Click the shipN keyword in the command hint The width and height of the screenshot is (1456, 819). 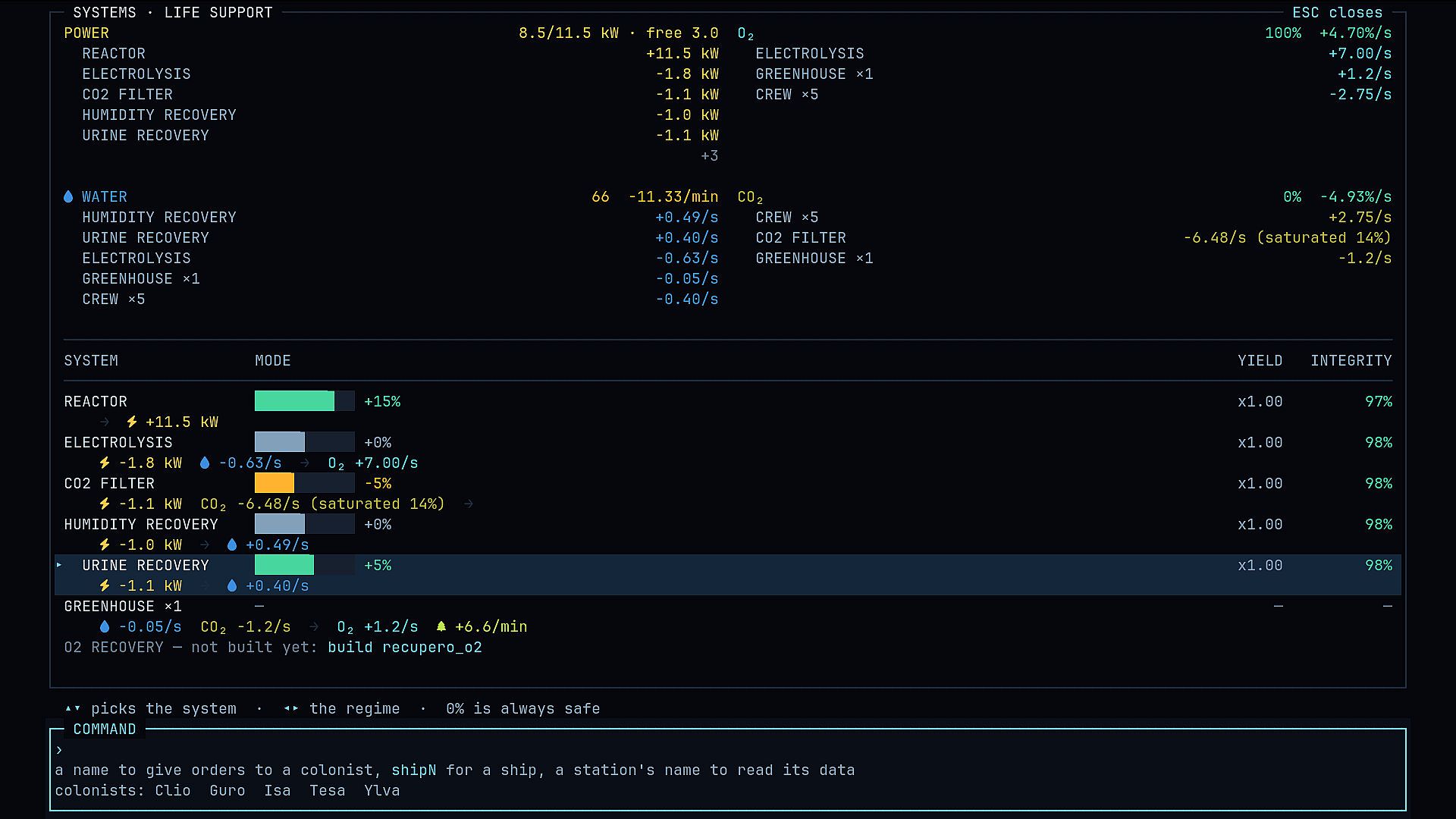coord(414,770)
